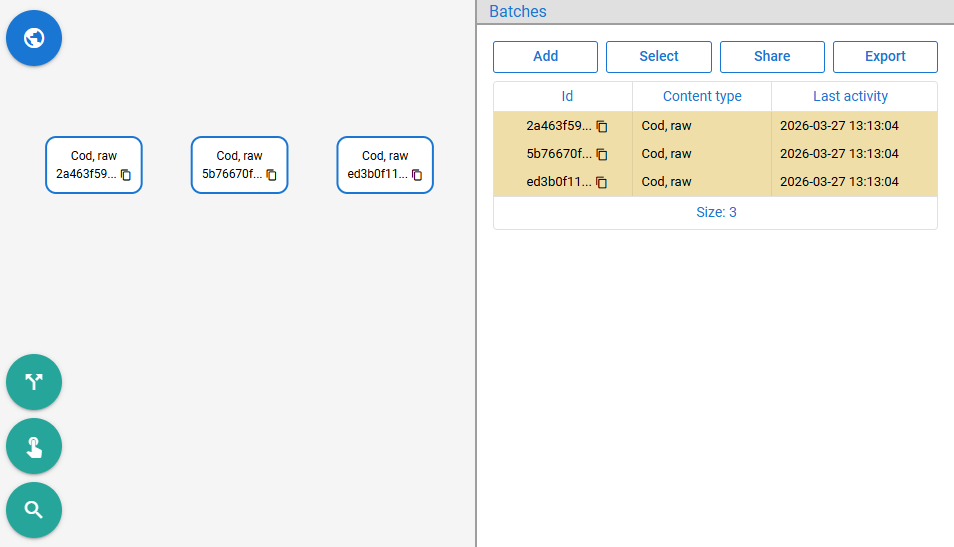
Task: Copy icon beside table id 2a463f59
Action: click(602, 127)
